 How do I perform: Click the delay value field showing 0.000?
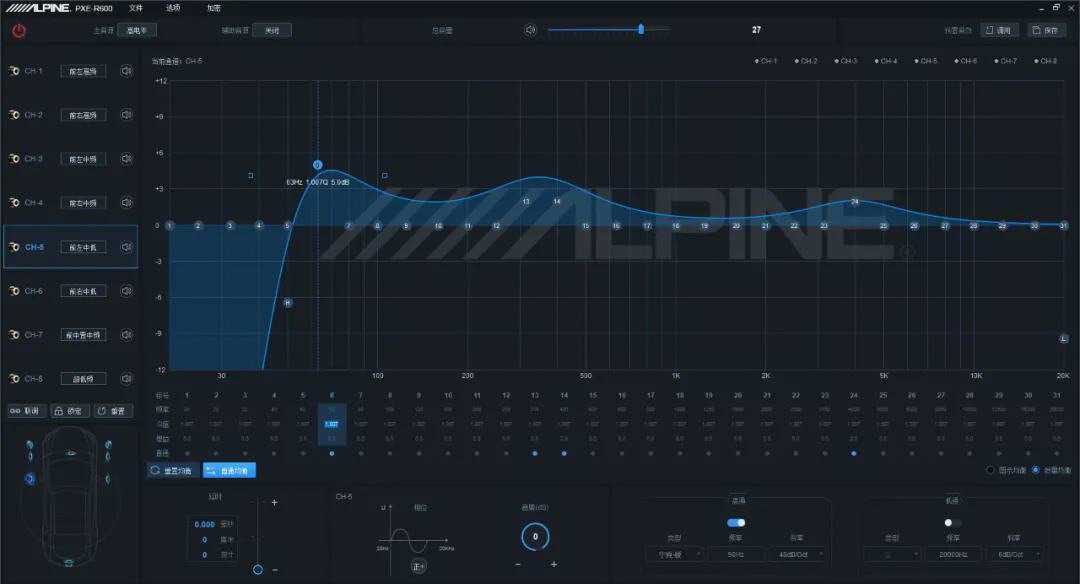pyautogui.click(x=205, y=525)
